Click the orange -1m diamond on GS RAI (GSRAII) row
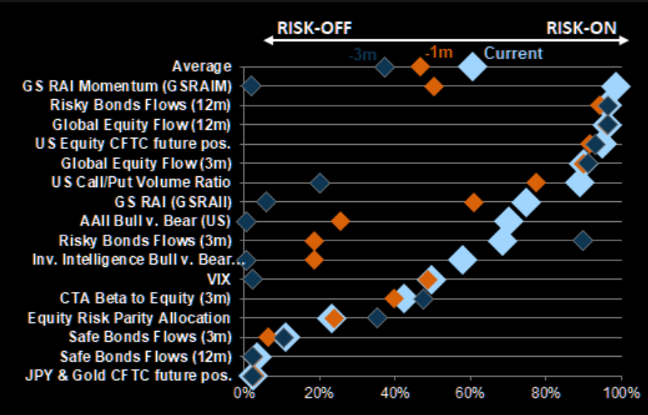This screenshot has width=648, height=415. click(473, 202)
